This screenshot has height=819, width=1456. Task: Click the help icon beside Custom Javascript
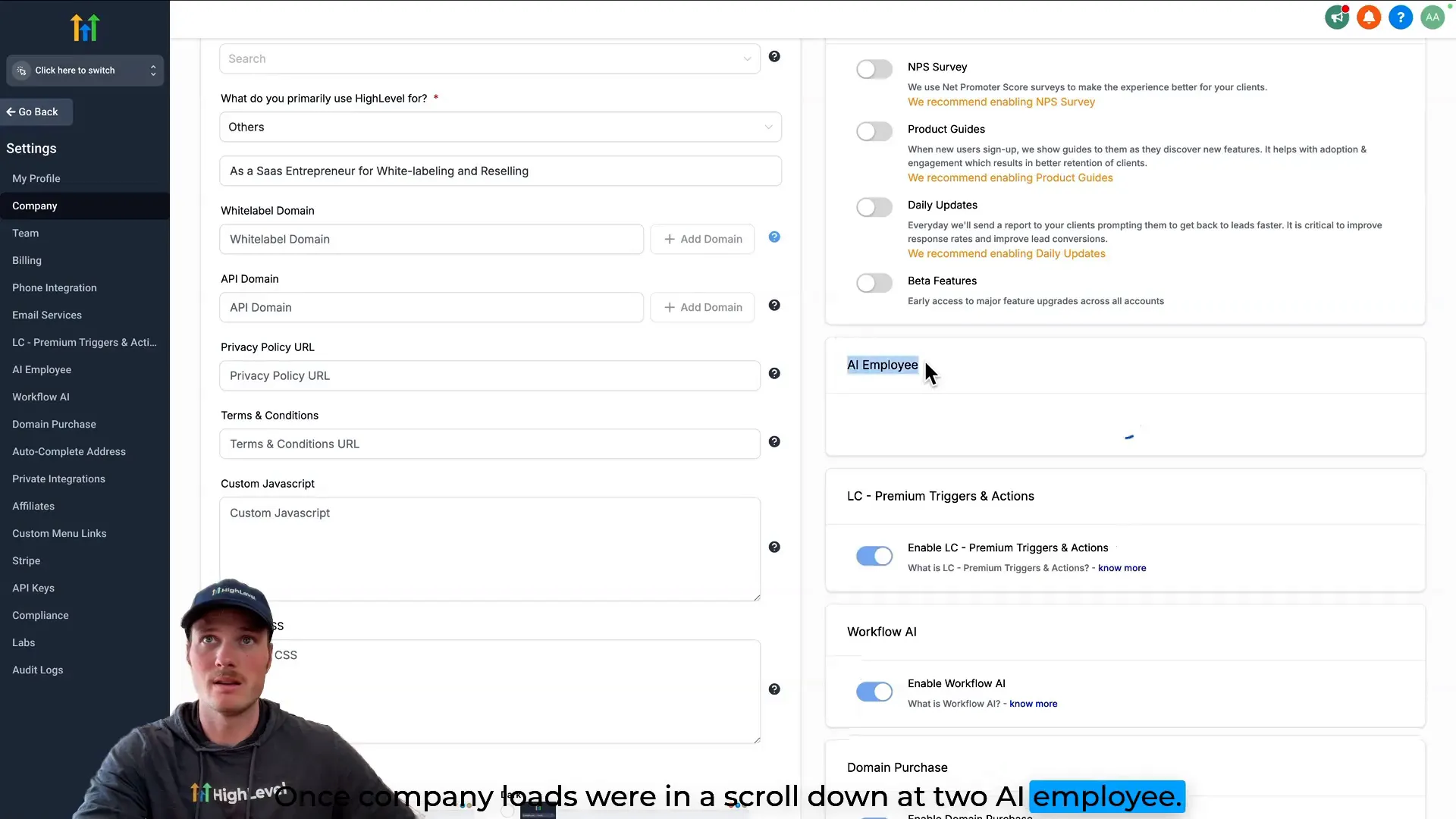(x=774, y=547)
